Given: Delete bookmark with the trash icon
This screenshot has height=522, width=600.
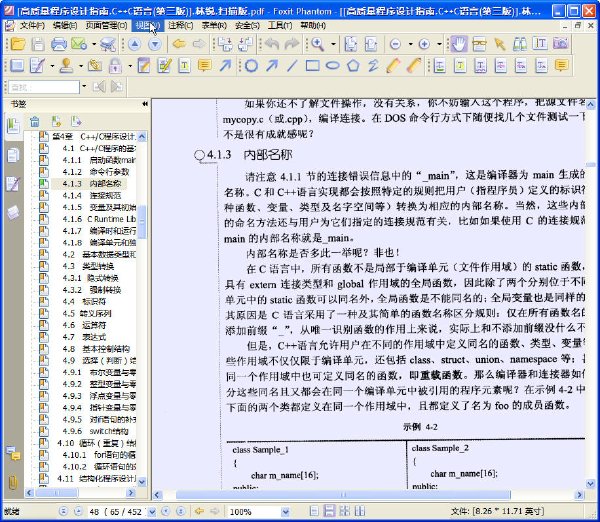Looking at the screenshot, I should 35,122.
